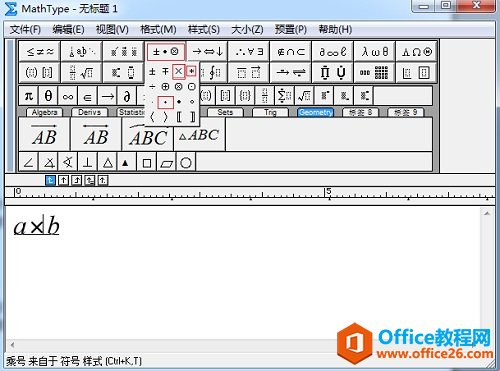
Task: Select the right-aligned tab stop button
Action: point(76,180)
